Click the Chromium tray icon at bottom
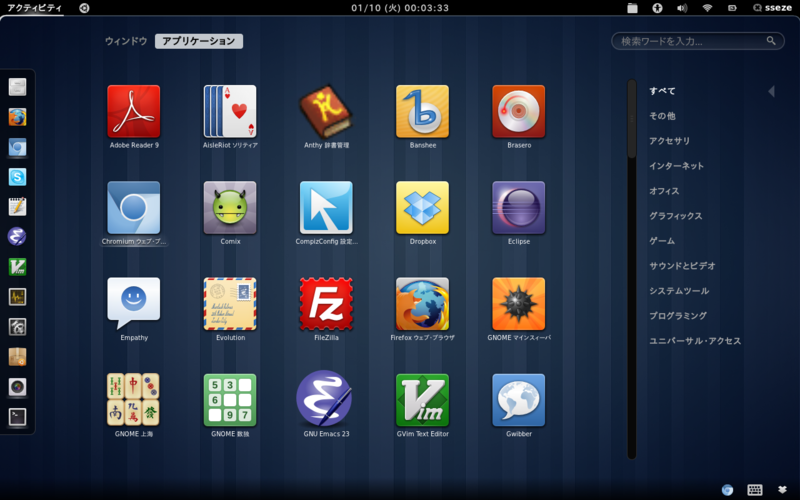Viewport: 800px width, 500px height. point(728,490)
